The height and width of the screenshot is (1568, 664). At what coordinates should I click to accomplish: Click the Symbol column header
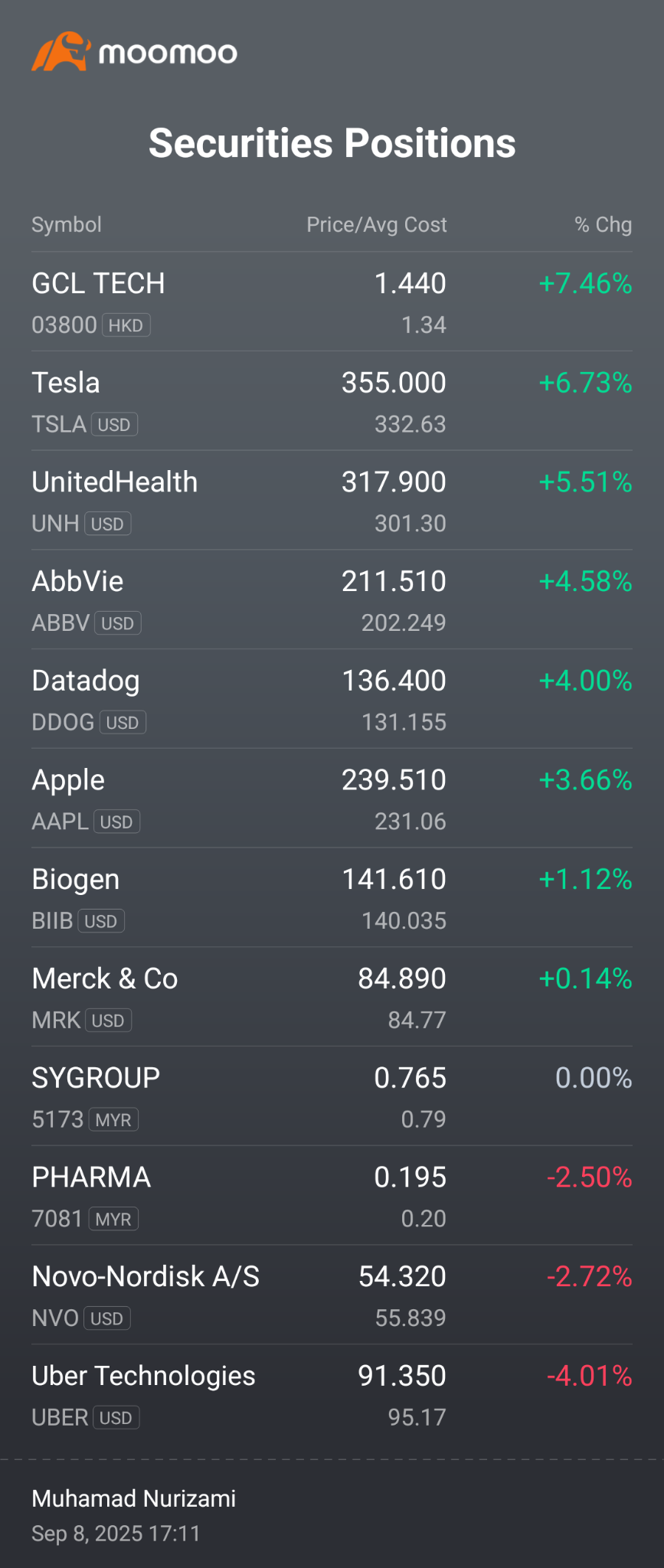point(67,224)
